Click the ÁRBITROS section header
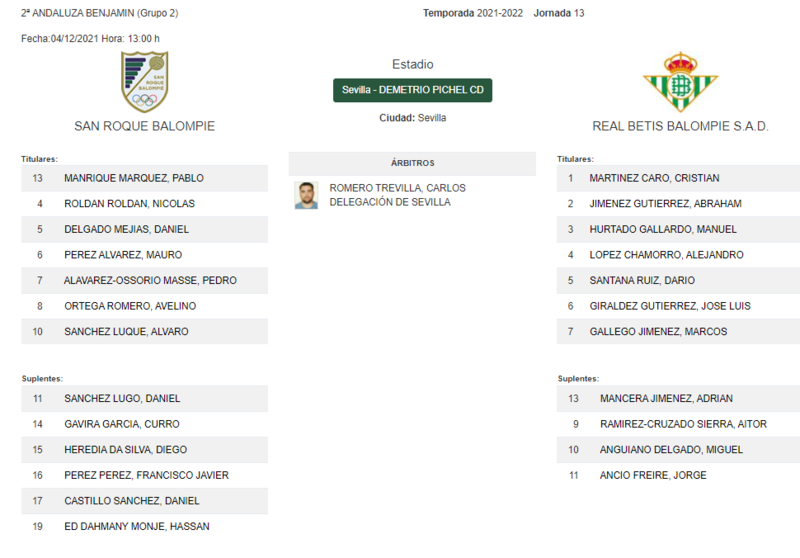The height and width of the screenshot is (558, 800). coord(412,163)
